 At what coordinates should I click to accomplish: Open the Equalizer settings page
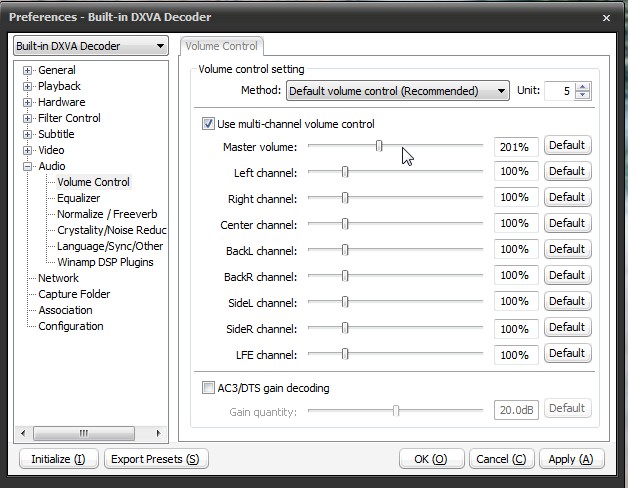(78, 198)
